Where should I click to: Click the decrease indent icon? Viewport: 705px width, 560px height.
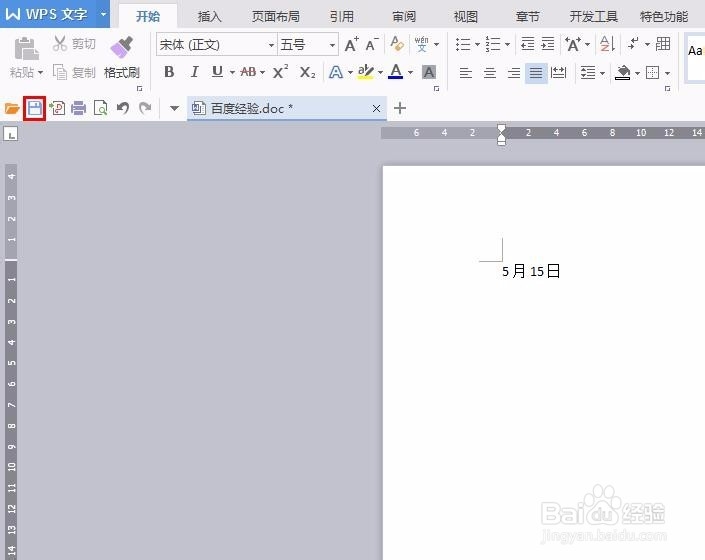click(x=527, y=44)
